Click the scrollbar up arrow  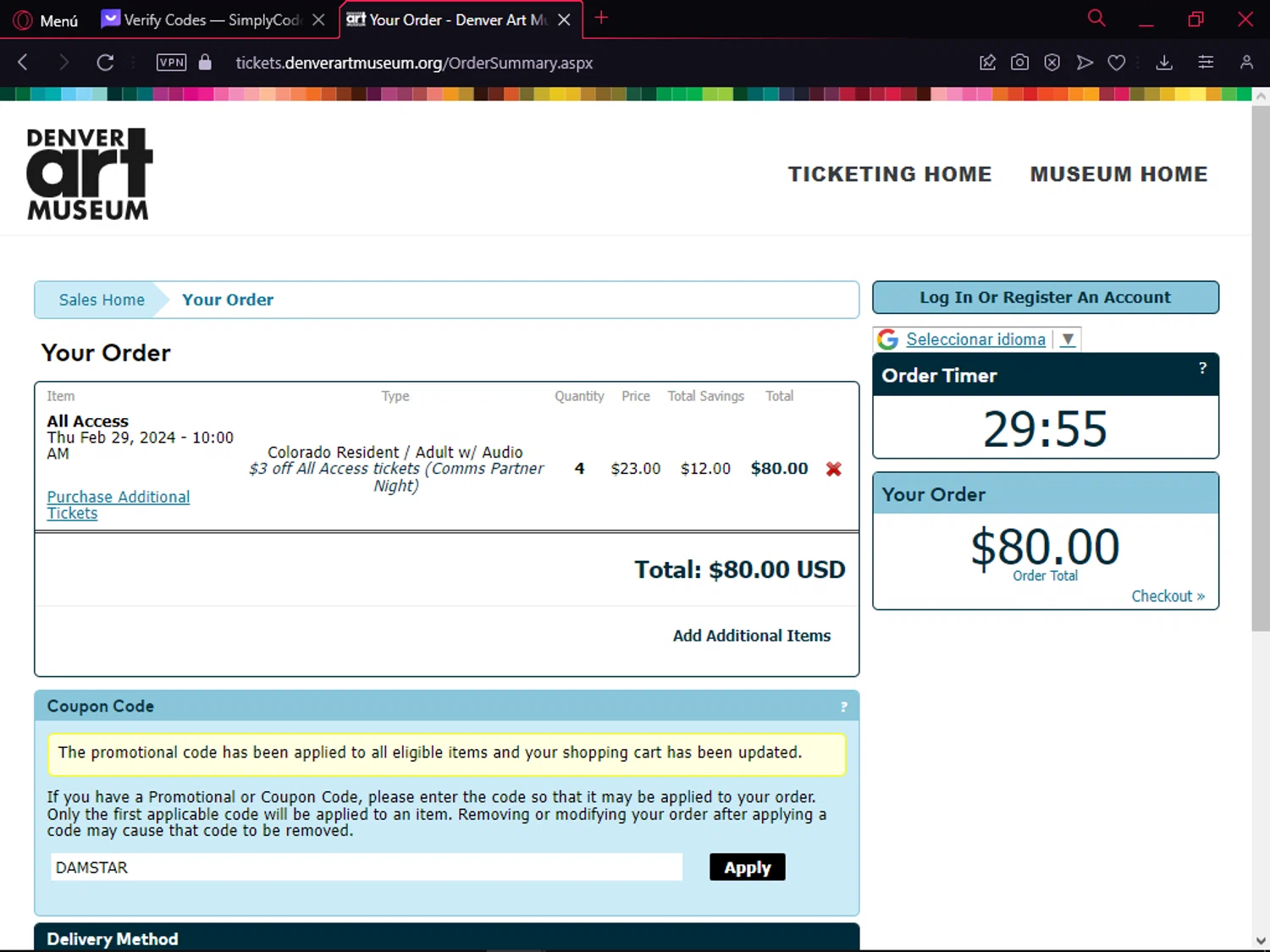[1261, 96]
